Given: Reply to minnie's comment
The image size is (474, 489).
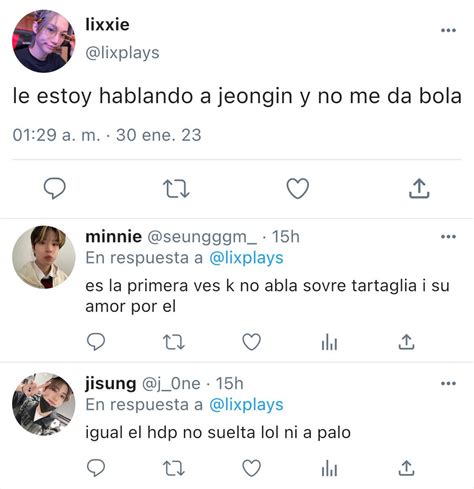Looking at the screenshot, I should tap(96, 342).
